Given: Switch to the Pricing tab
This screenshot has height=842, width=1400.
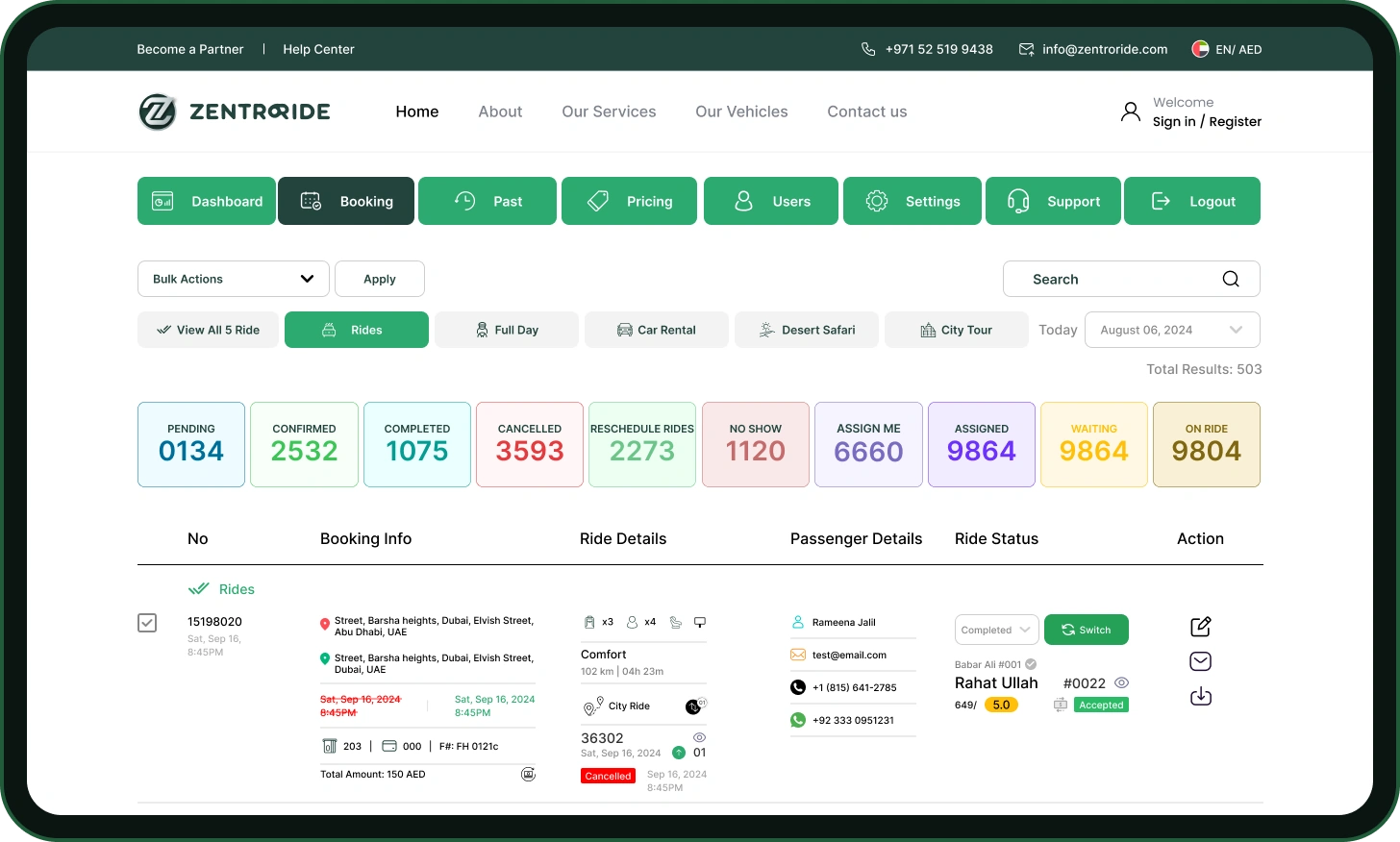Looking at the screenshot, I should tap(629, 201).
